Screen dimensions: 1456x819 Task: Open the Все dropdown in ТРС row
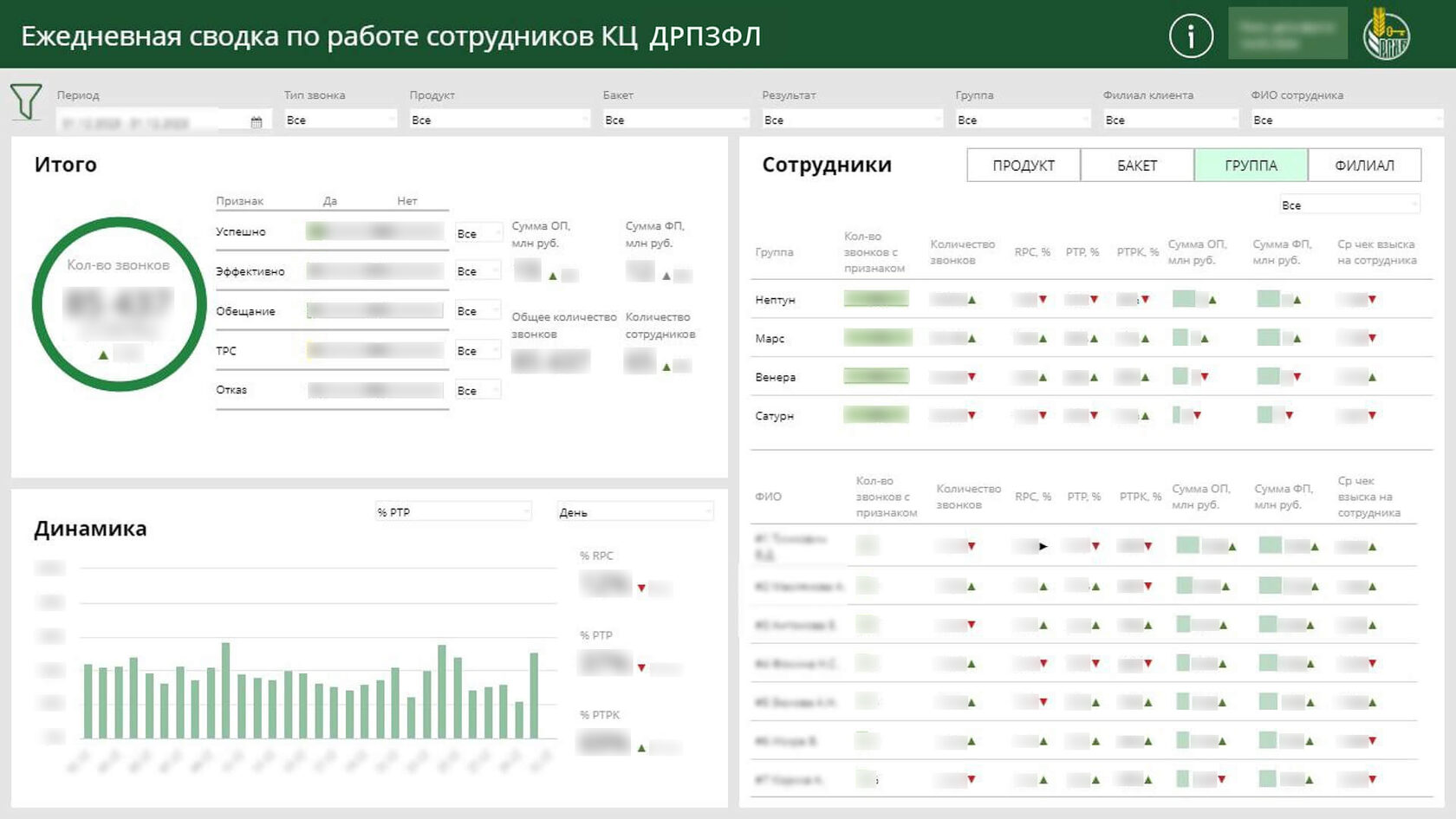coord(478,350)
